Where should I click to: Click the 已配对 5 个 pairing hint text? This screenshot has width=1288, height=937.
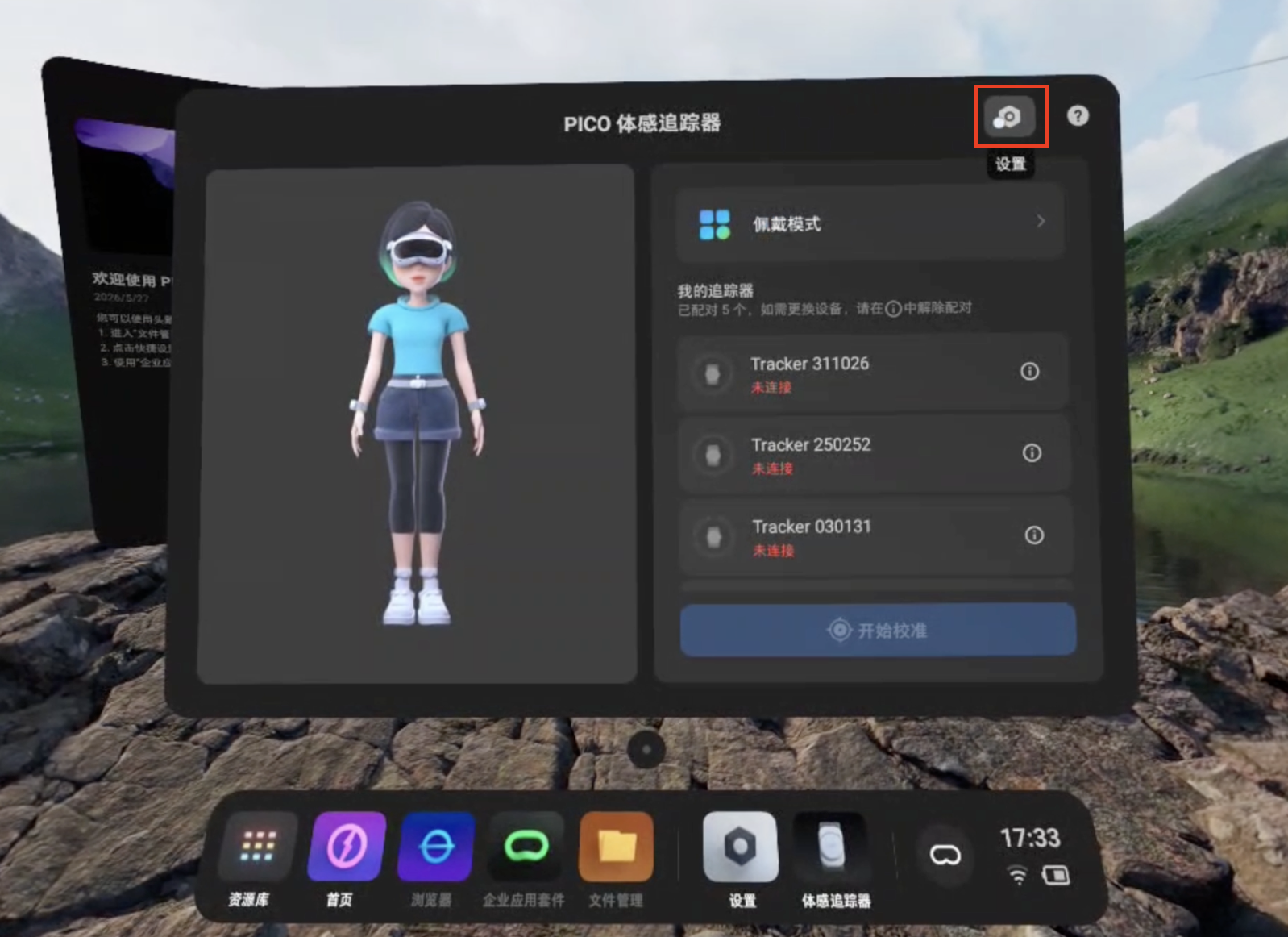click(x=825, y=309)
